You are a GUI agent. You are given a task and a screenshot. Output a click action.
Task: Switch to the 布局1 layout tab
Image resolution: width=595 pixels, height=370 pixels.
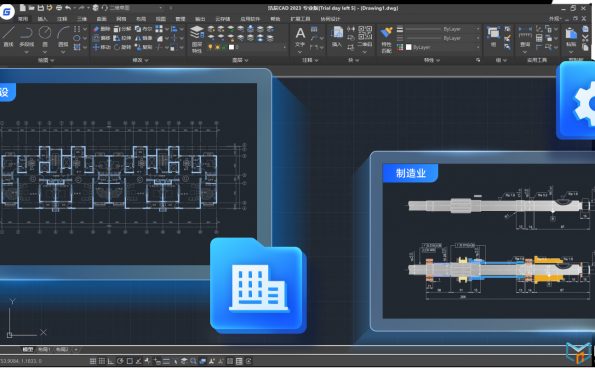pos(44,350)
